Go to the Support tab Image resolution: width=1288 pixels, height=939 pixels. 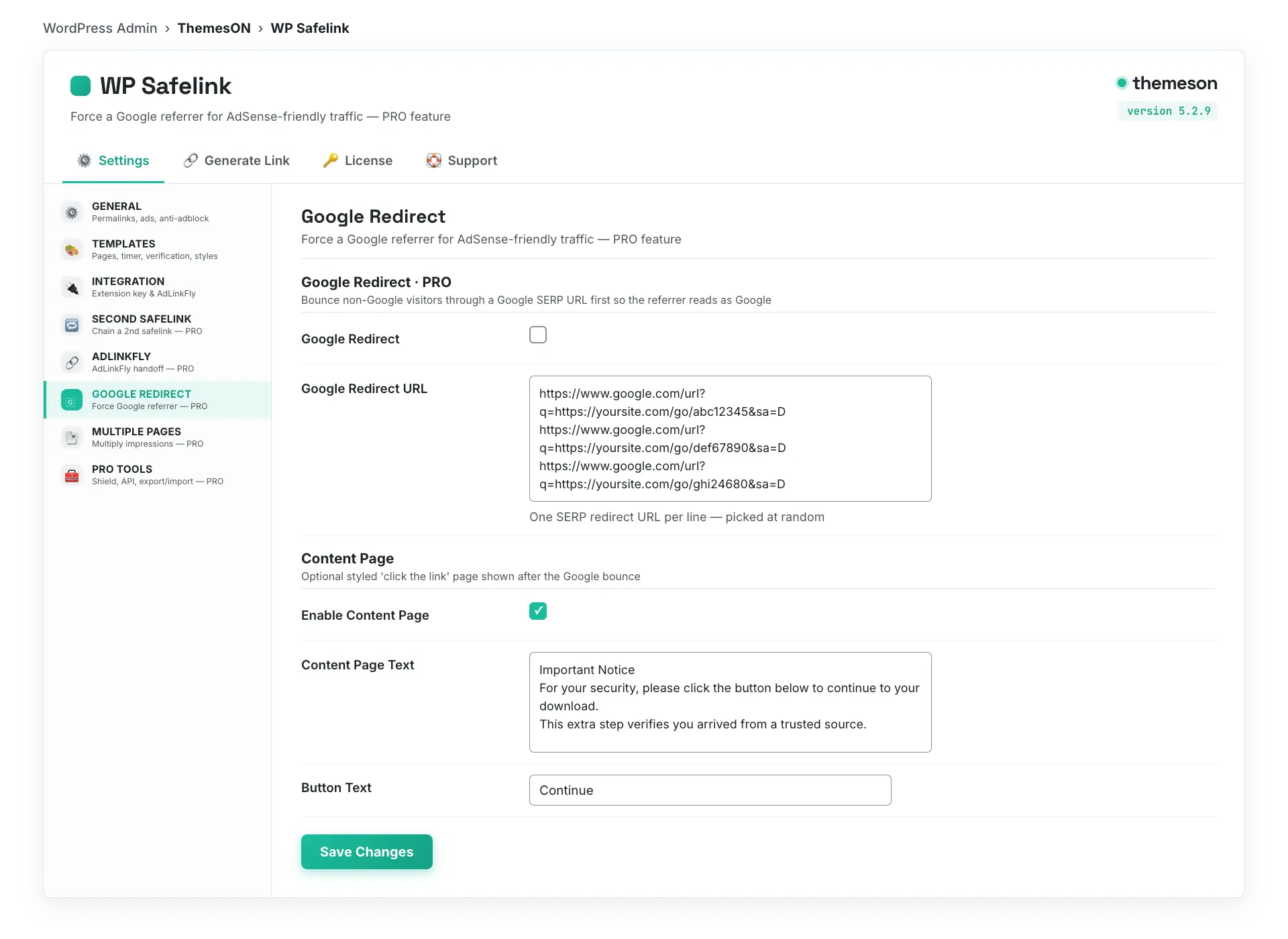click(462, 160)
